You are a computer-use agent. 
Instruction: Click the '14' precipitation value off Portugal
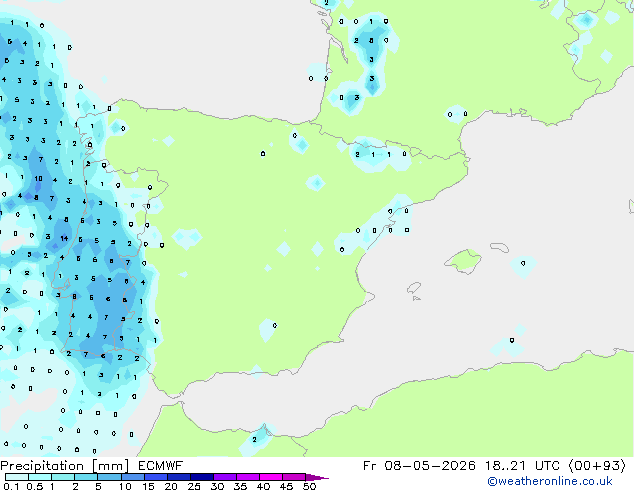pos(64,239)
